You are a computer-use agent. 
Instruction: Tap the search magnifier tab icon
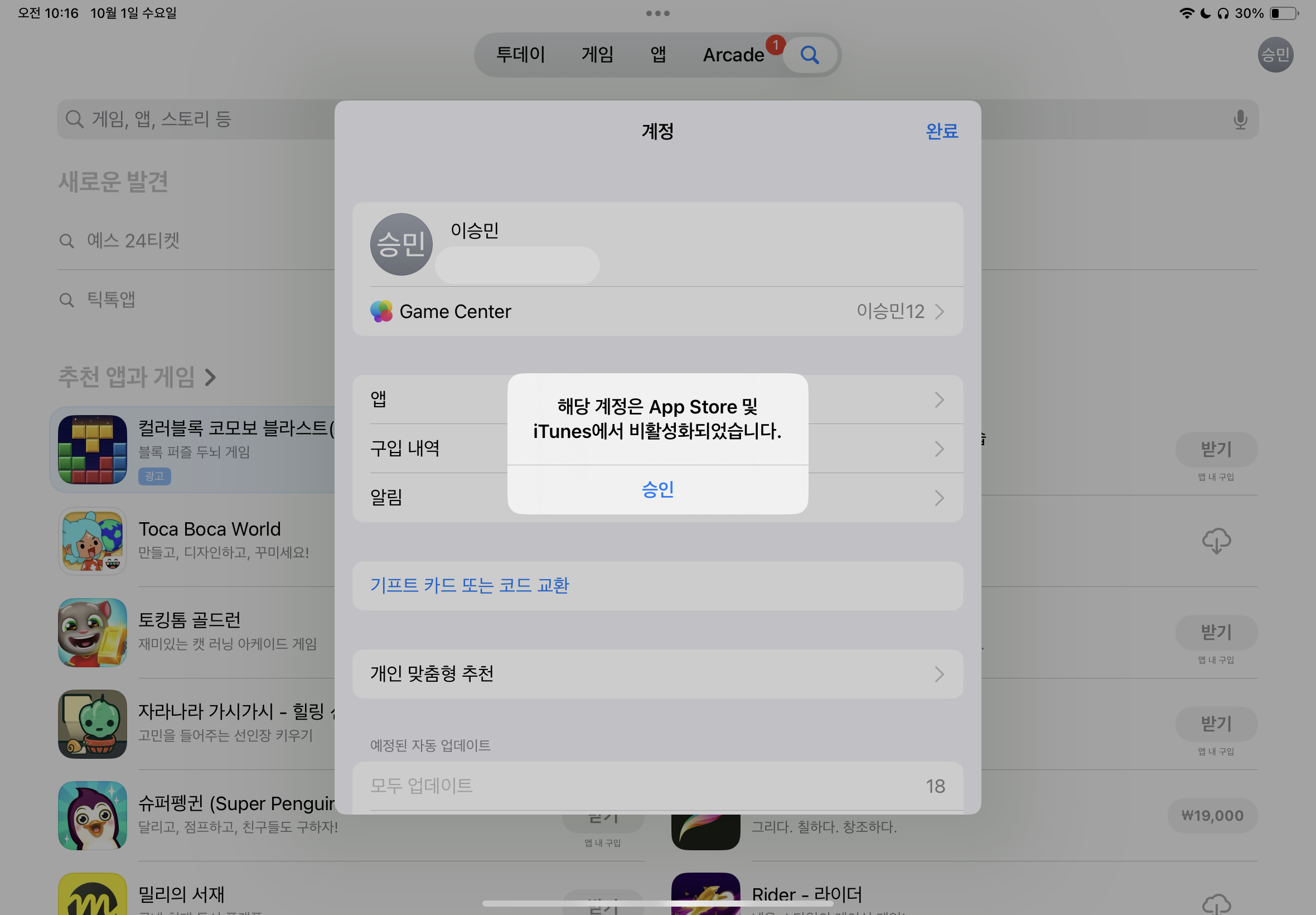809,55
